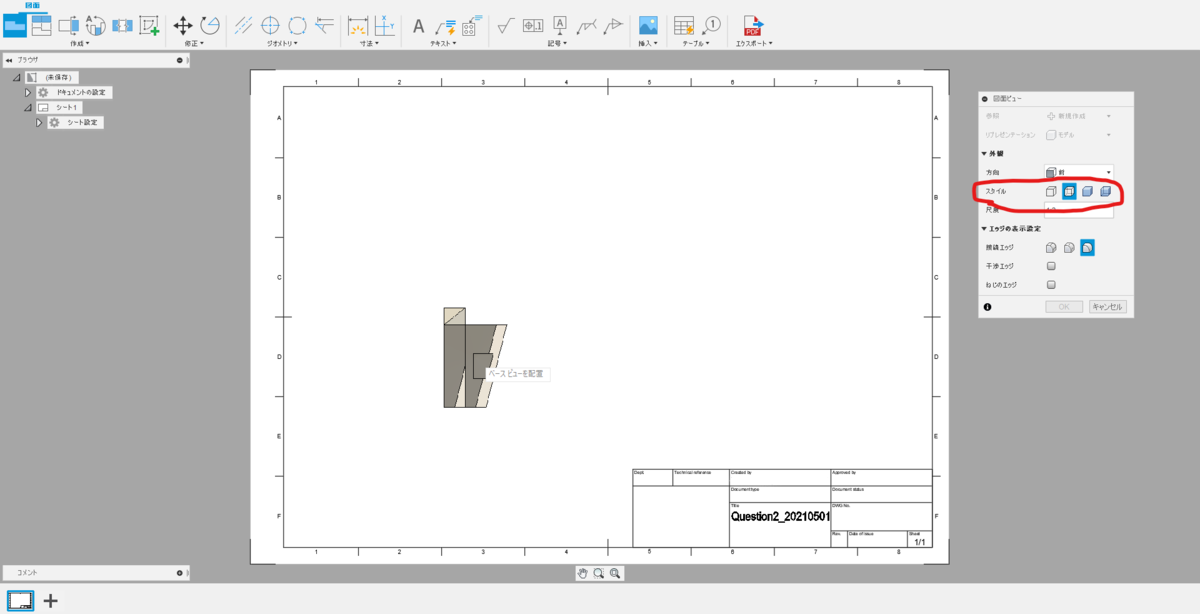Screen dimensions: 1200x614
Task: Set 接線エッジ to shortened option
Action: tap(1069, 247)
